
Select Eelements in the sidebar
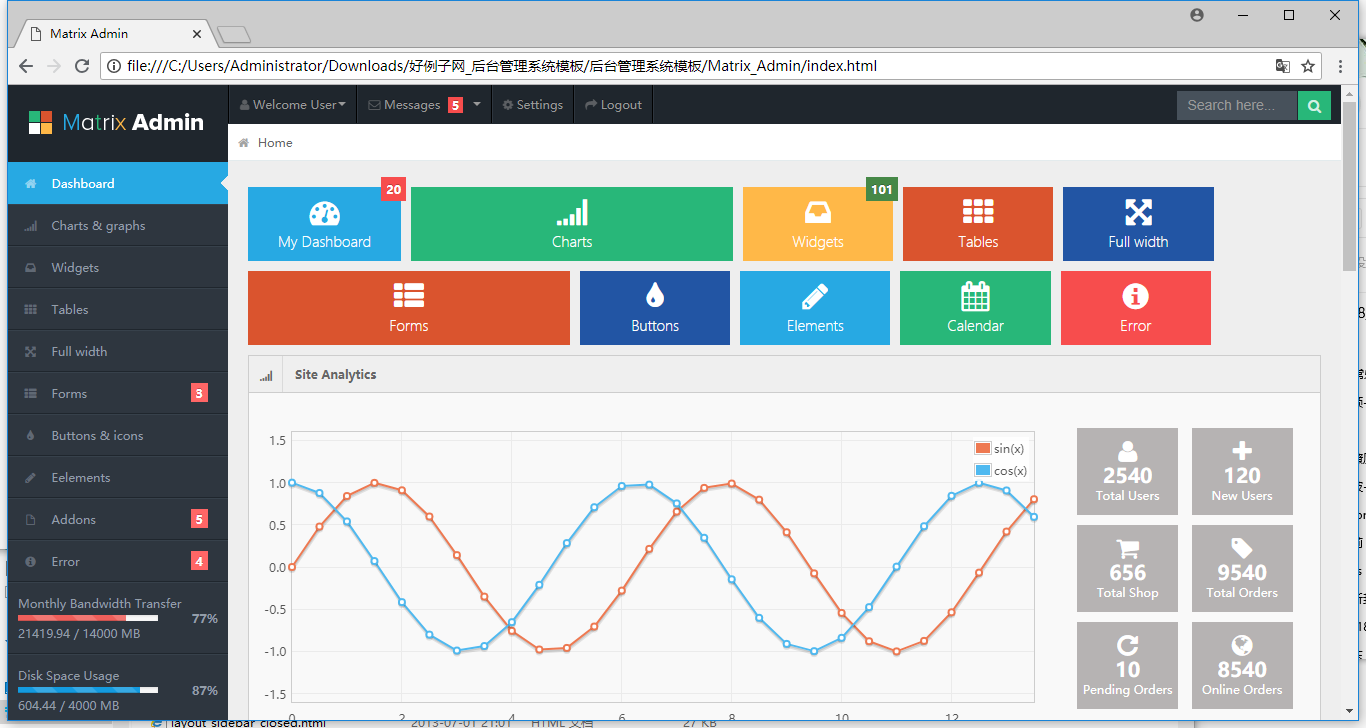pos(118,478)
